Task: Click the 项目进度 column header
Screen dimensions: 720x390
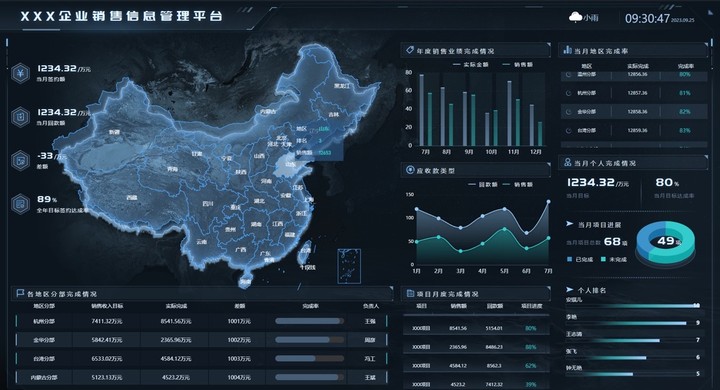Action: tap(531, 306)
